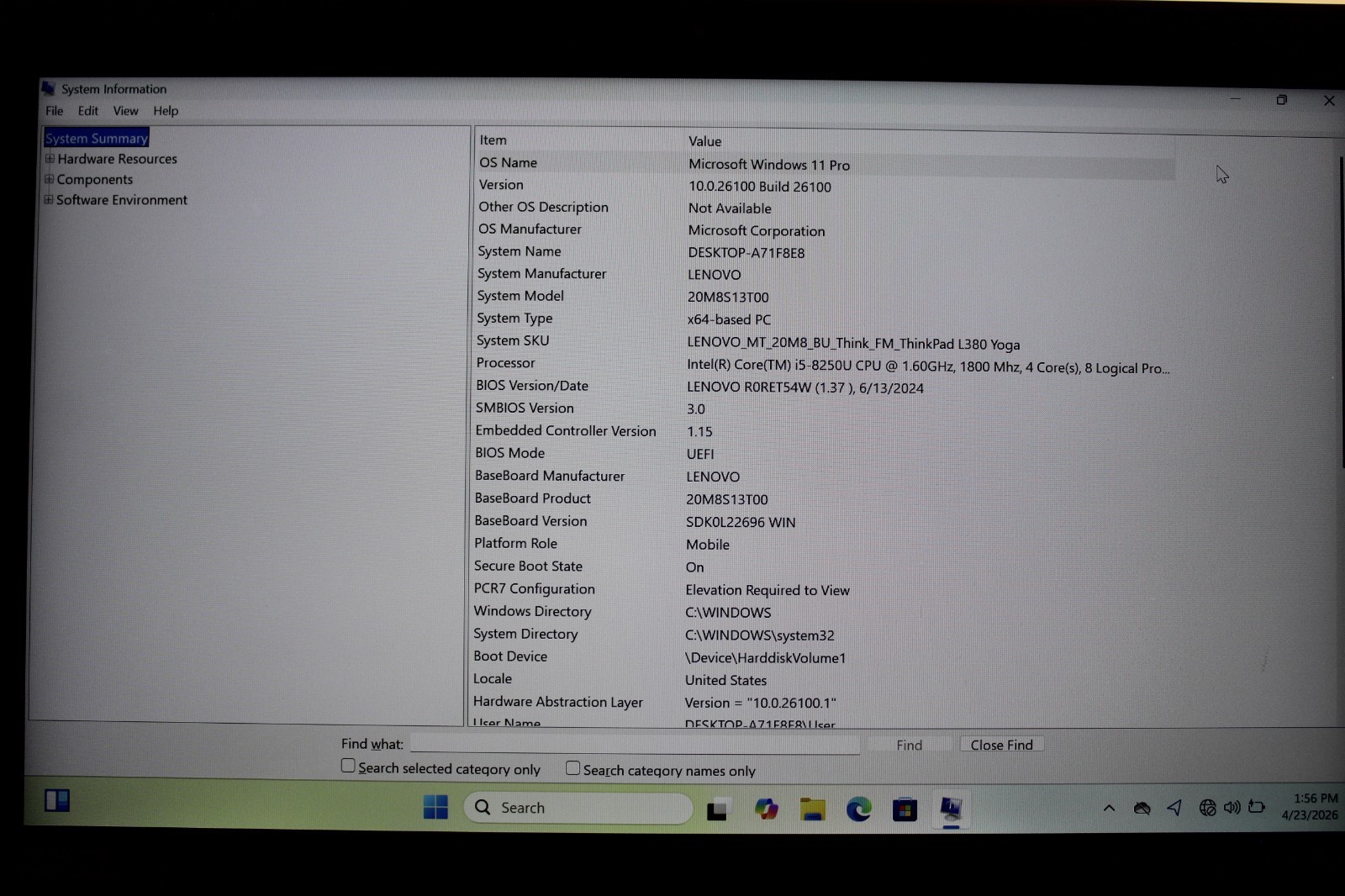Enable Search selected category only
Viewport: 1345px width, 896px height.
348,766
